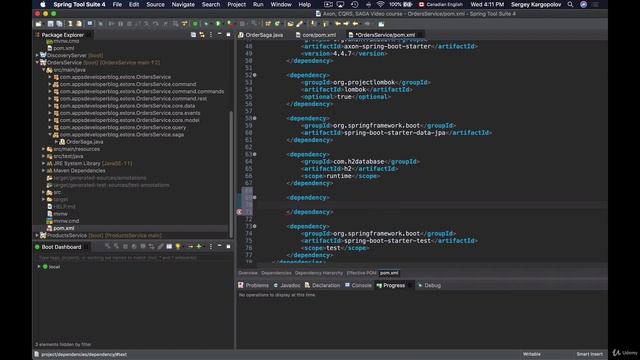
Task: Expand the DiscoveryServer project
Action: [x=37, y=55]
